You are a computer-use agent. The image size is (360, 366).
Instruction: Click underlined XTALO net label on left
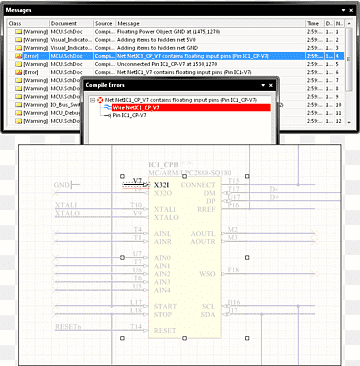point(67,213)
